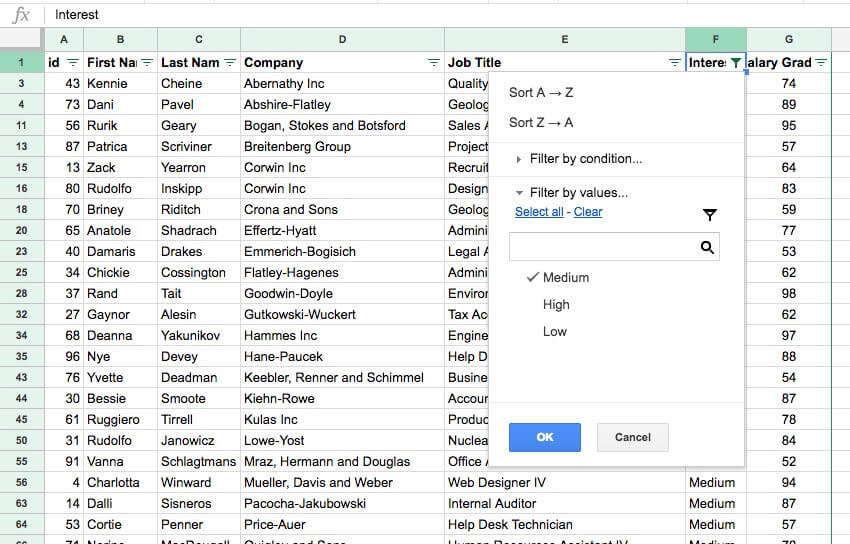Click Medium cell in Dalli's row
Viewport: 850px width, 544px height.
point(716,503)
